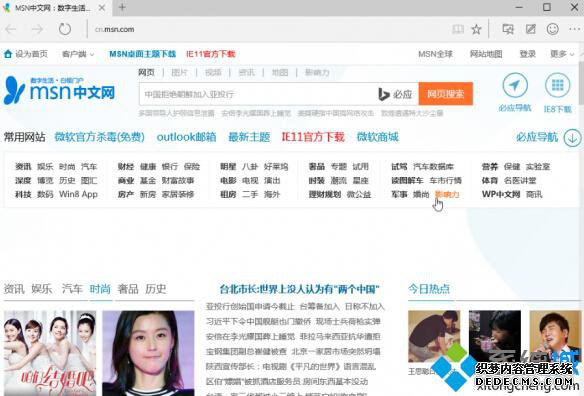Focus the Bing search input field

(x=258, y=94)
